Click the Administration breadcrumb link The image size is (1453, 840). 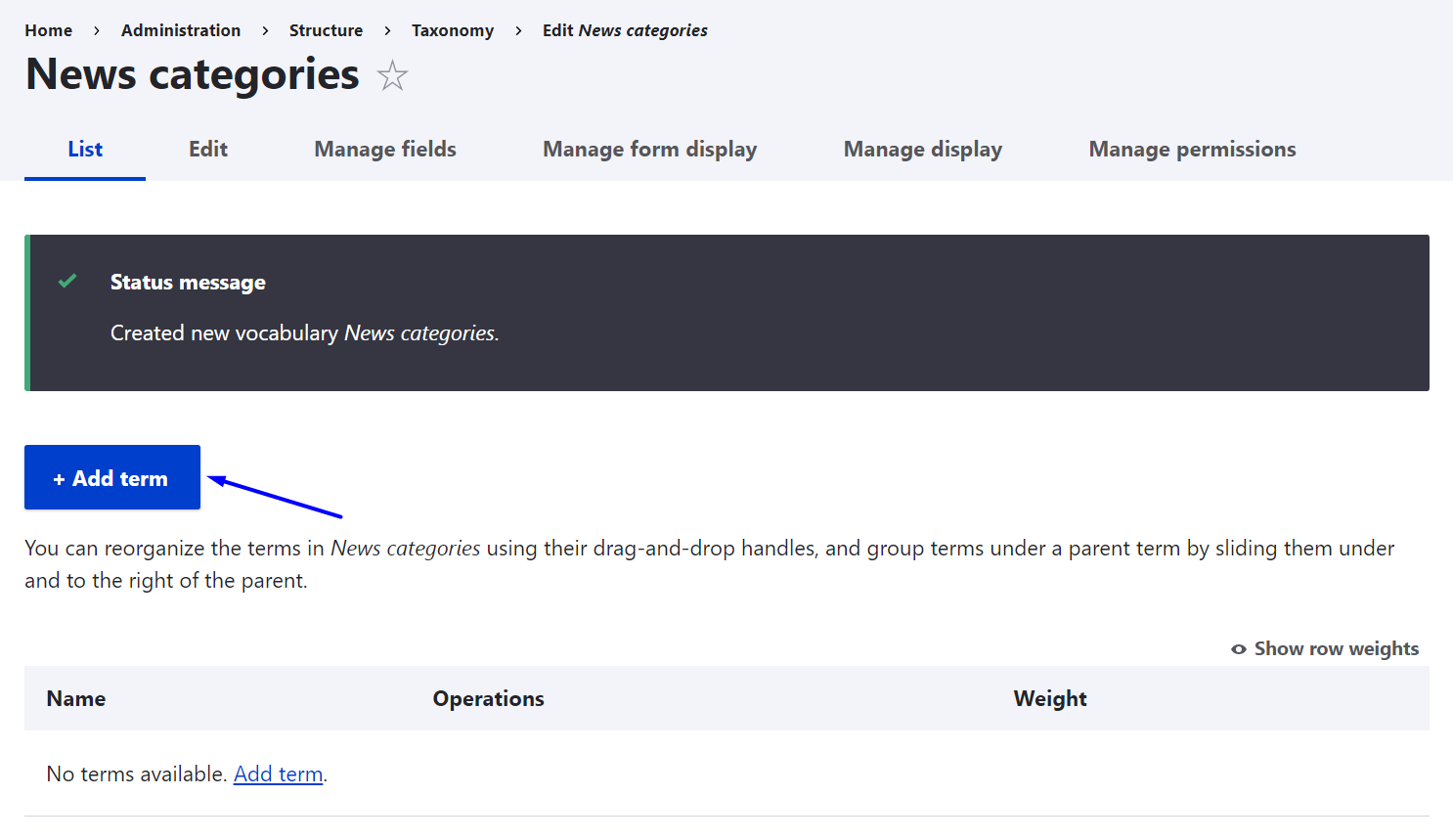tap(181, 30)
